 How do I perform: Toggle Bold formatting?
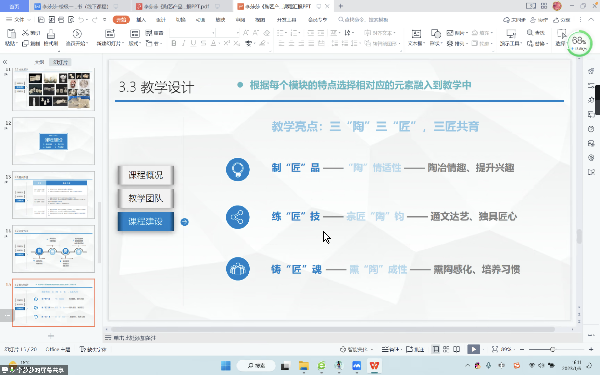pos(174,44)
